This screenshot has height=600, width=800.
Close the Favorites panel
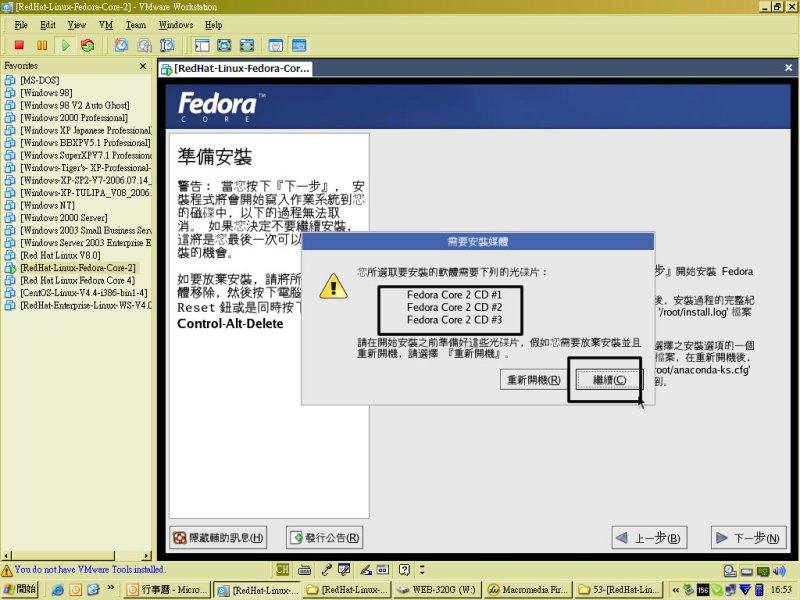pyautogui.click(x=143, y=66)
